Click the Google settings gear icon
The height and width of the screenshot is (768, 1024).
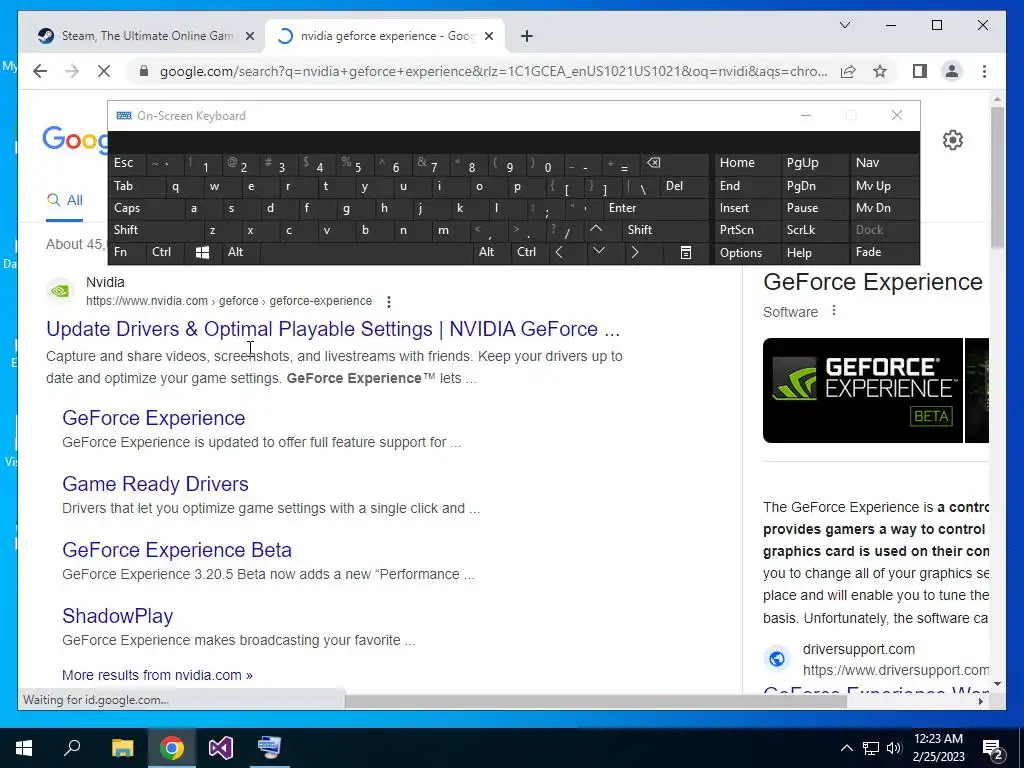(953, 140)
